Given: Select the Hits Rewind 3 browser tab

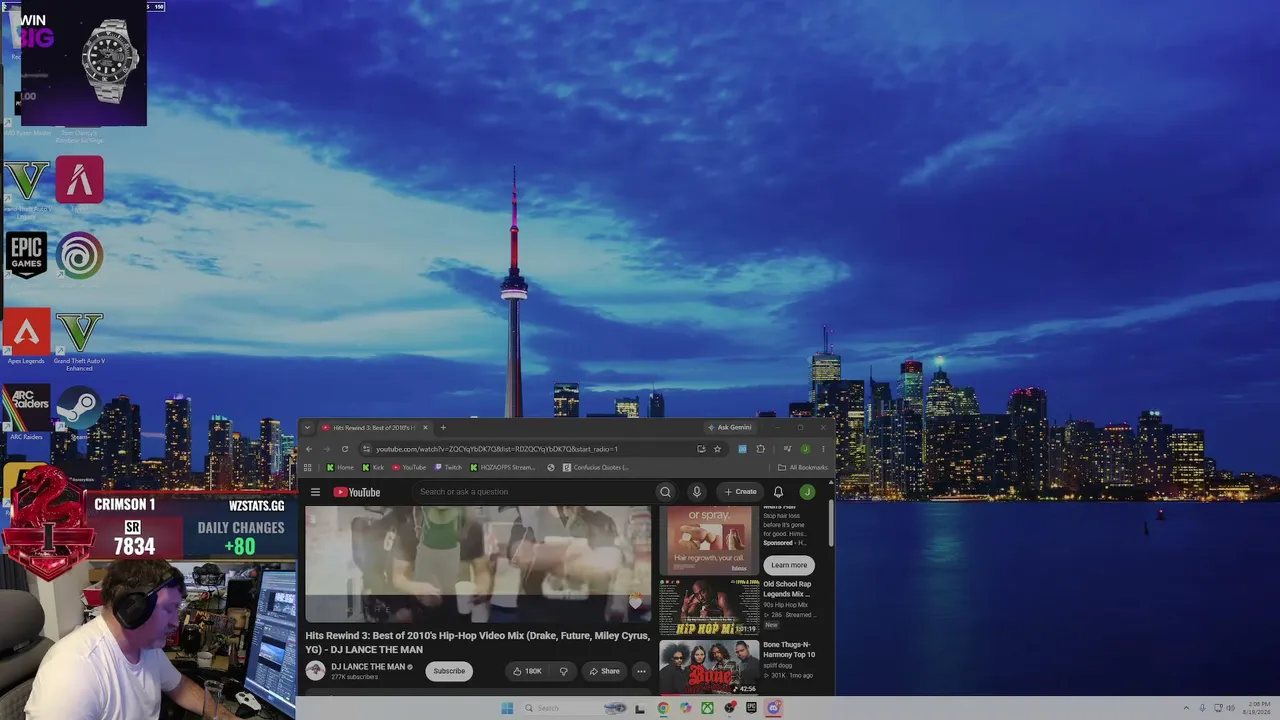Looking at the screenshot, I should pos(375,428).
